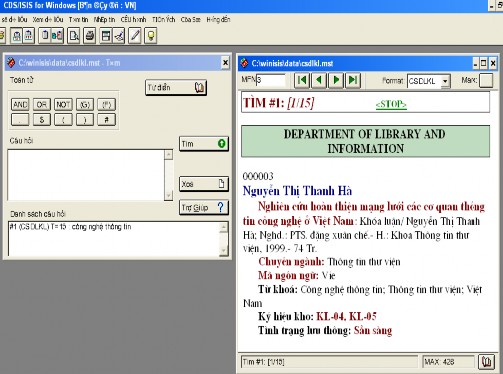Click the app icon in the record window title bar
This screenshot has width=503, height=374.
tap(244, 63)
